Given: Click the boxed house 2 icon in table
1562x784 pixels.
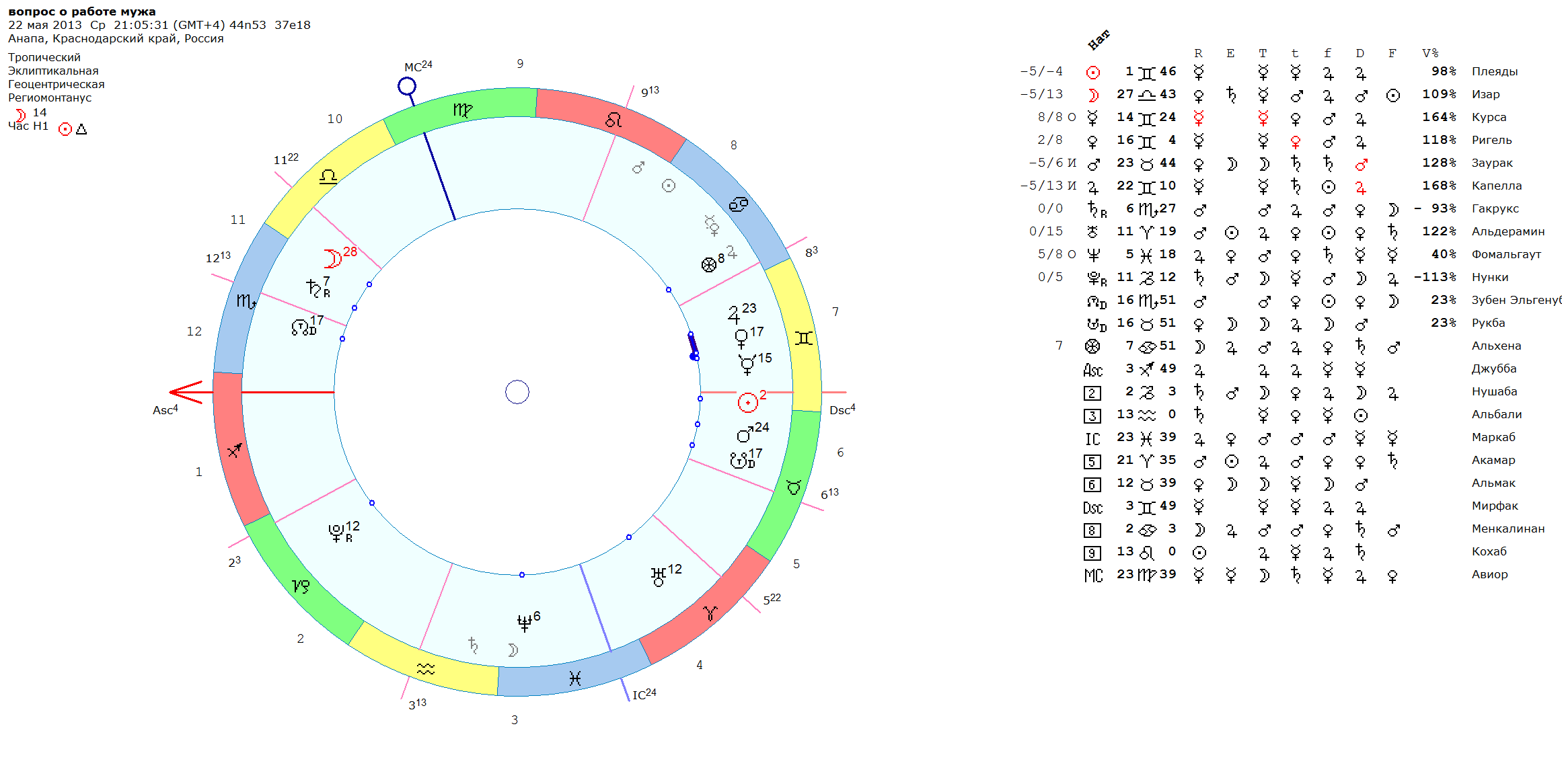Looking at the screenshot, I should click(x=1092, y=393).
